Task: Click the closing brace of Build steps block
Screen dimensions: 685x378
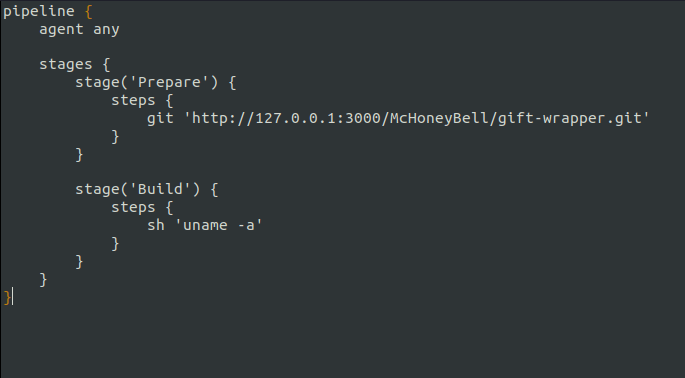Action: pyautogui.click(x=115, y=243)
